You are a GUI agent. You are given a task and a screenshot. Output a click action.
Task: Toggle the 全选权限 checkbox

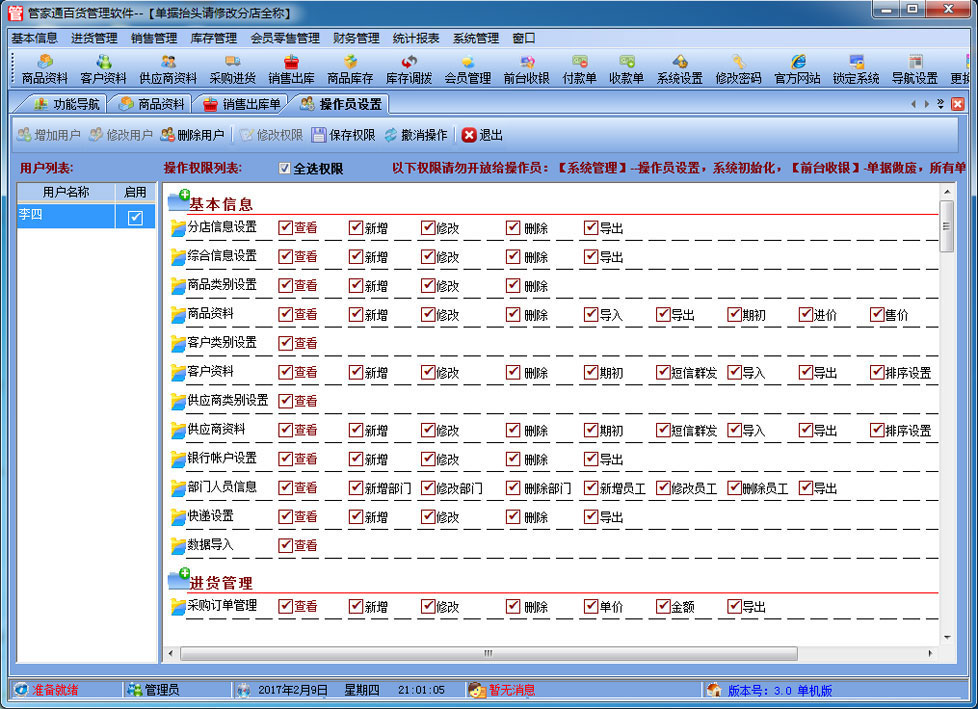click(285, 169)
